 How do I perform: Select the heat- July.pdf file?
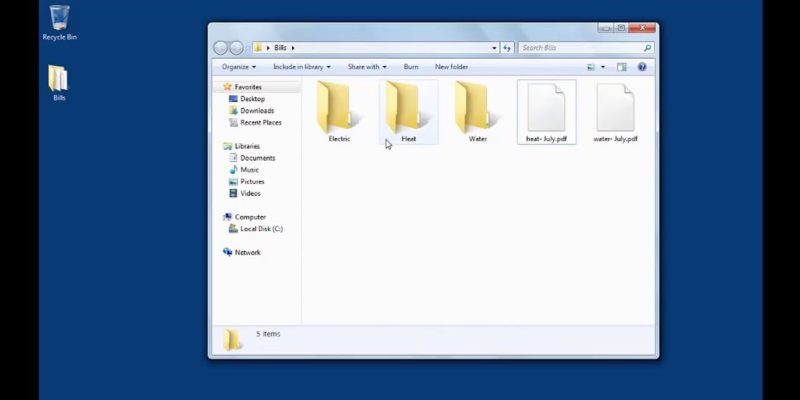point(546,109)
